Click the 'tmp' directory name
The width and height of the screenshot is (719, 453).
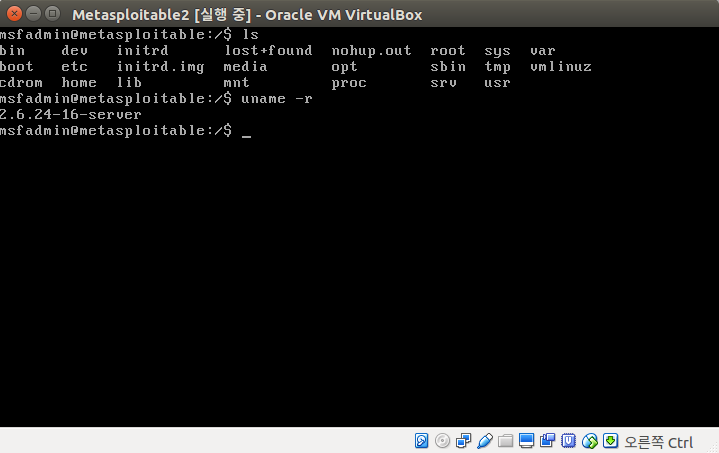click(498, 67)
